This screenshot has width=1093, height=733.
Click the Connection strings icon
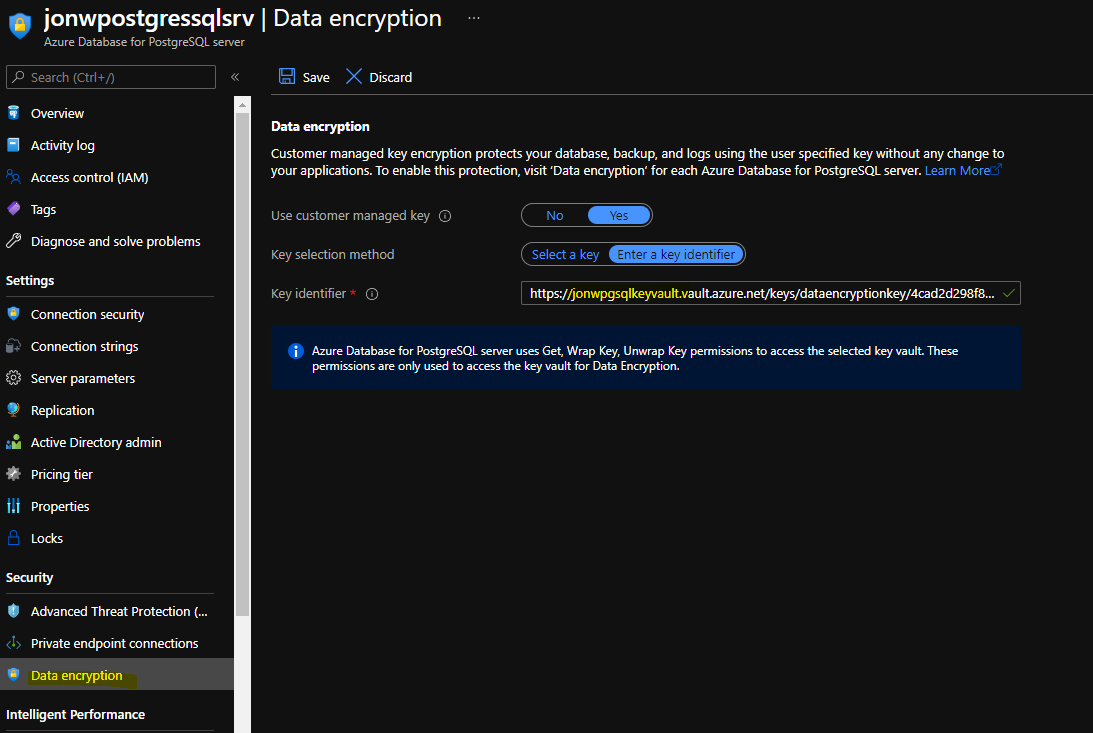(x=13, y=346)
